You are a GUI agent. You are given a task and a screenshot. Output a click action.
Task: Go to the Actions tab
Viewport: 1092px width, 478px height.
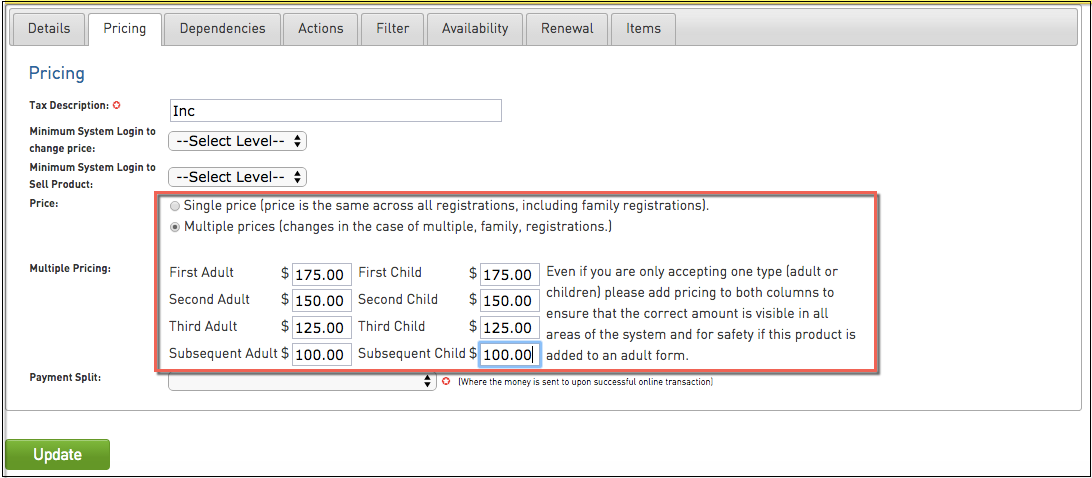tap(320, 28)
